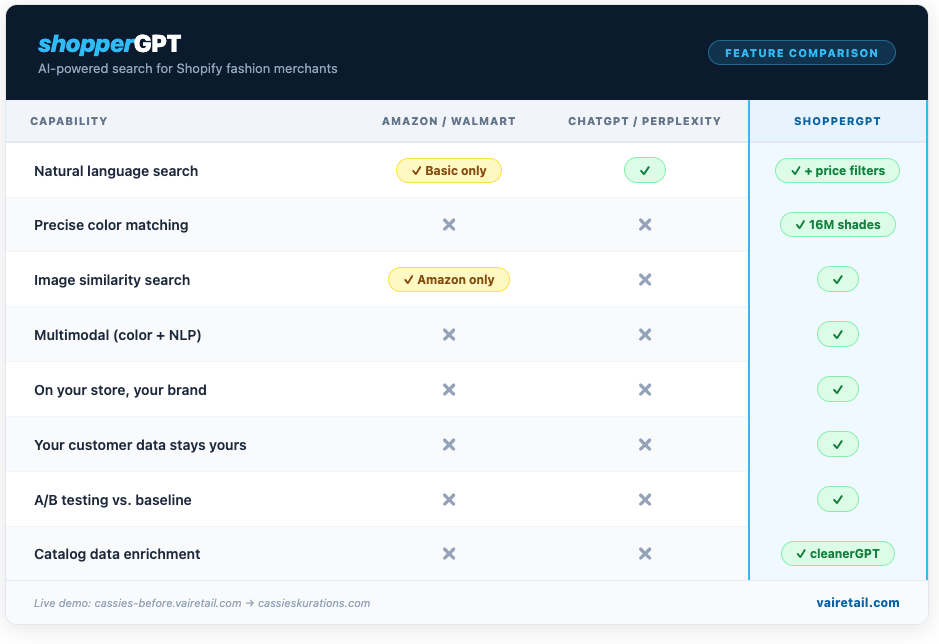Viewport: 939px width, 644px height.
Task: Select the 'Precise color matching' row label
Action: 111,225
